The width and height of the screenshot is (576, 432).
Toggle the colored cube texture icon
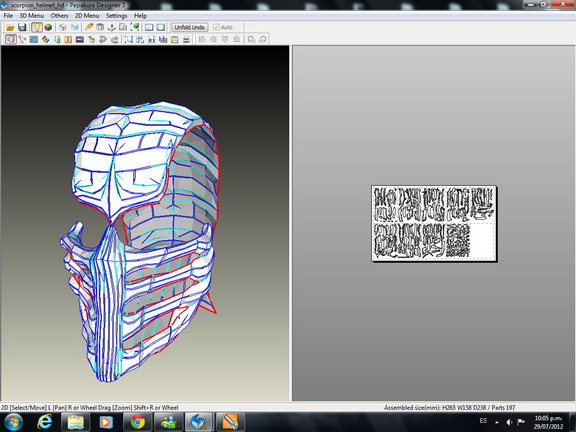pos(48,27)
